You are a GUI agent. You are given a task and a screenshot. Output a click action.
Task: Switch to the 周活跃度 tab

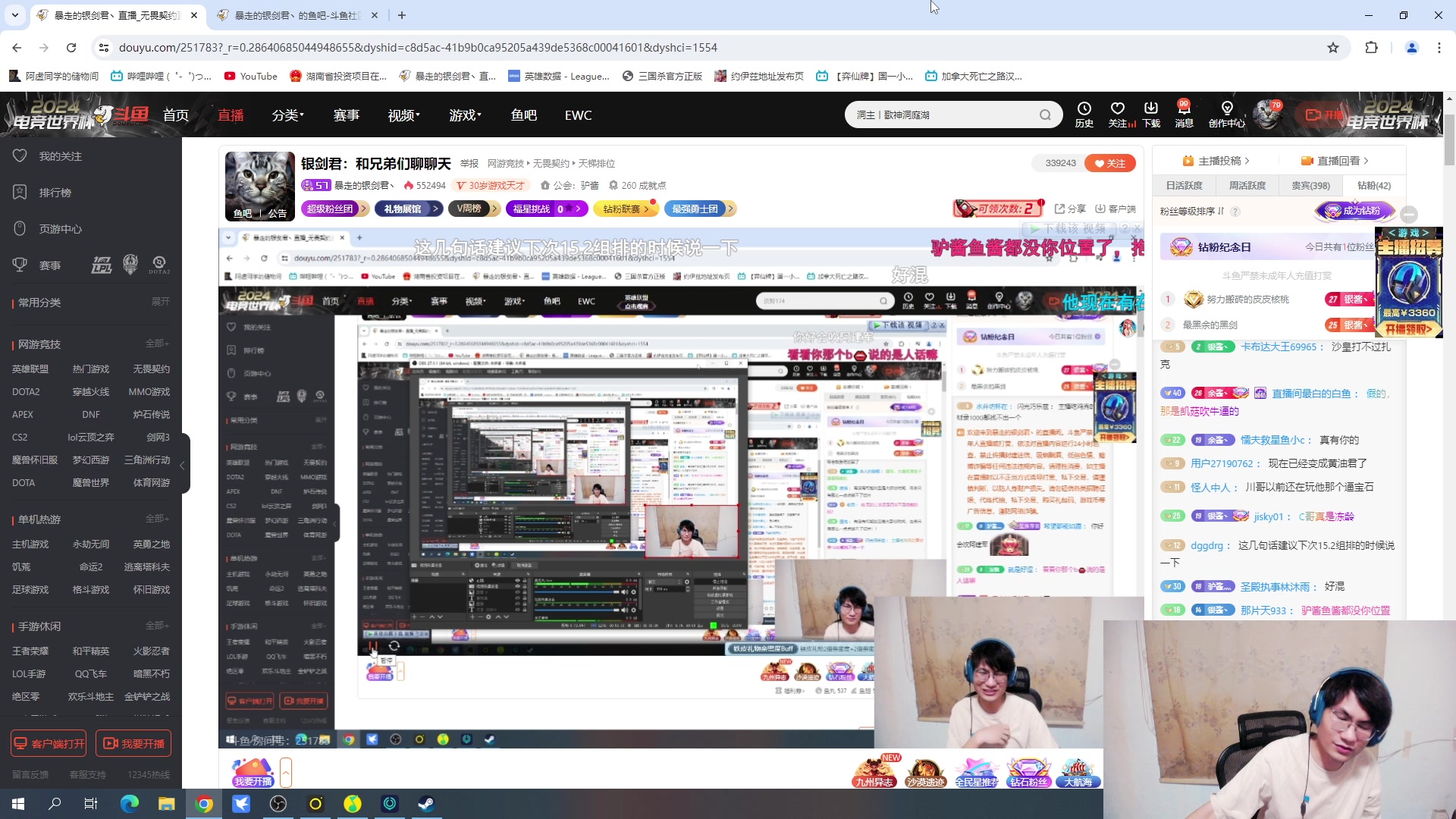click(x=1249, y=185)
